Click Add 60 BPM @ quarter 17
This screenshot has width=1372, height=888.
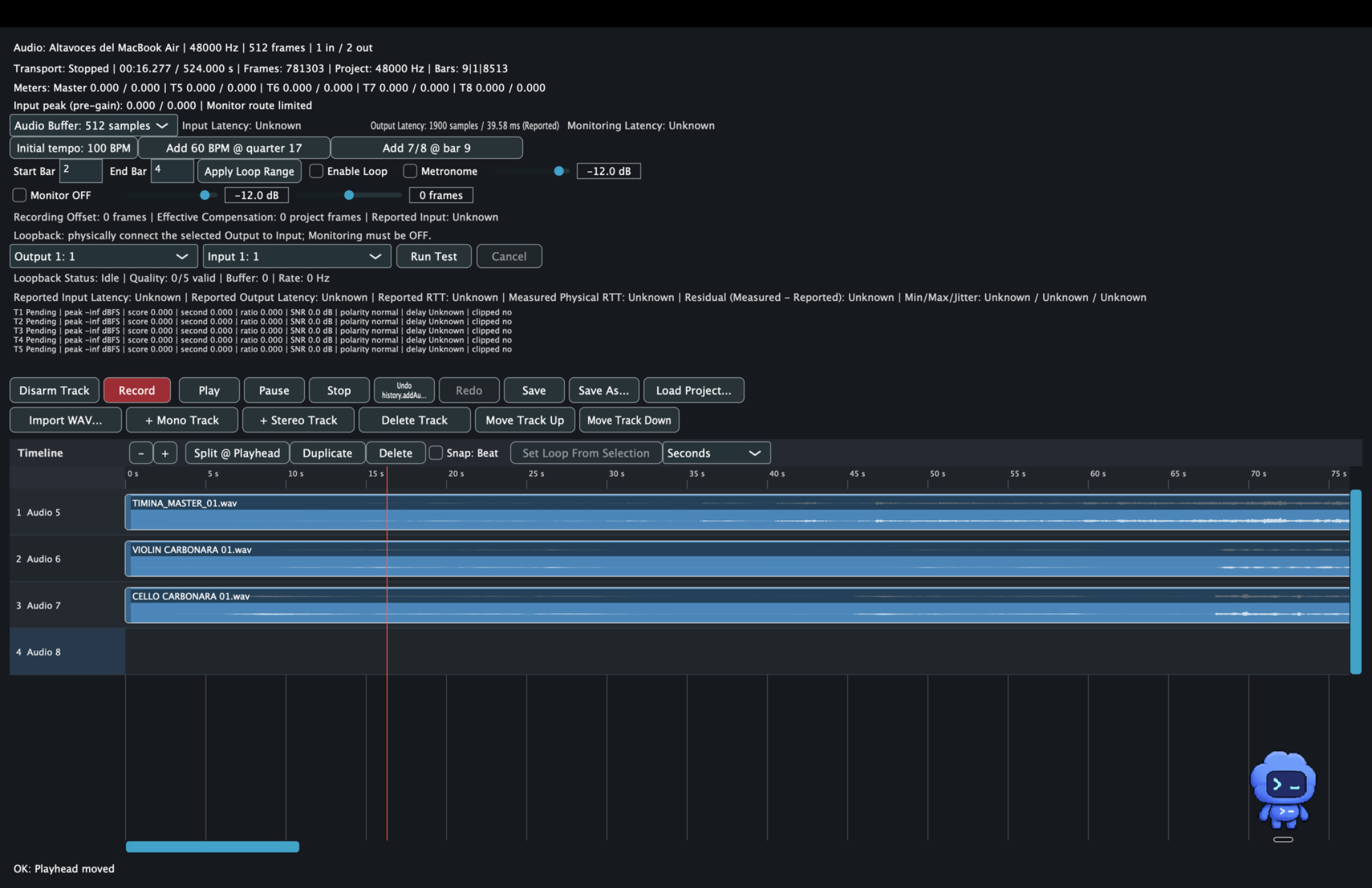[234, 148]
